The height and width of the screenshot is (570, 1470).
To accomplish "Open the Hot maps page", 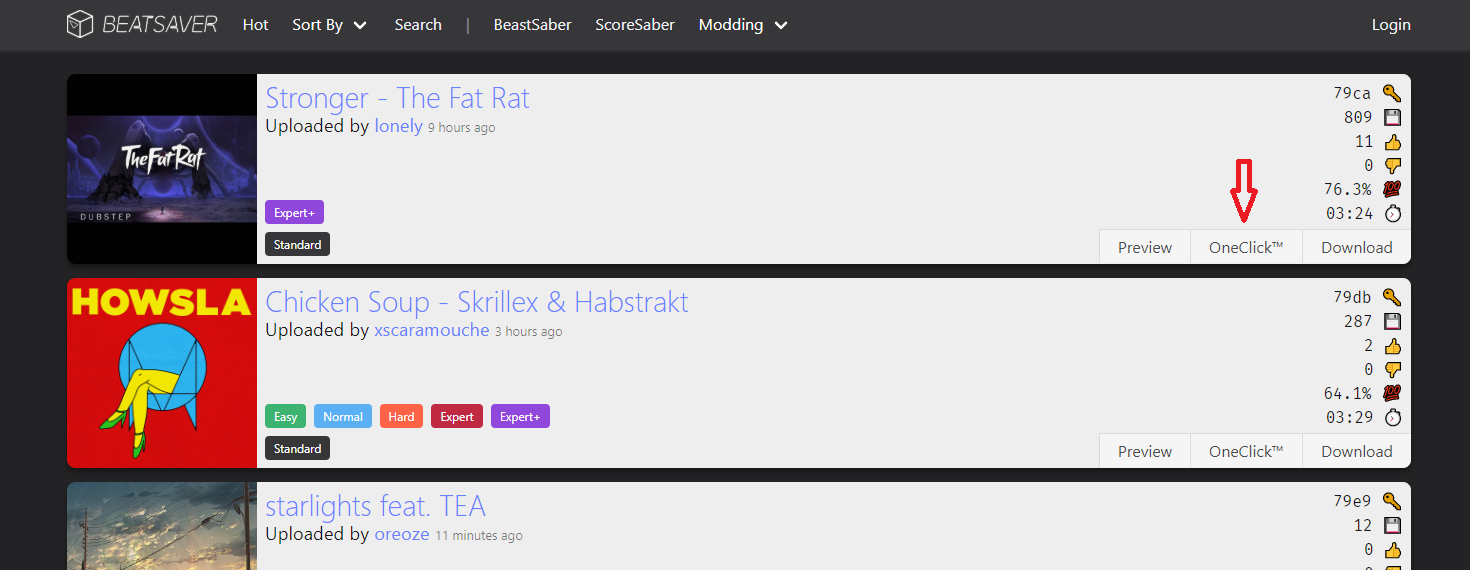I will coord(256,25).
